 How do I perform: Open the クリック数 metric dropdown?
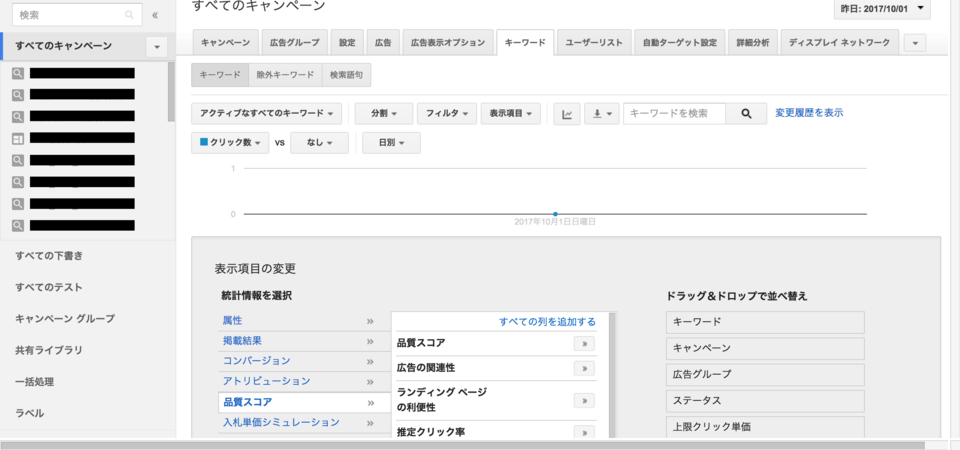click(234, 143)
